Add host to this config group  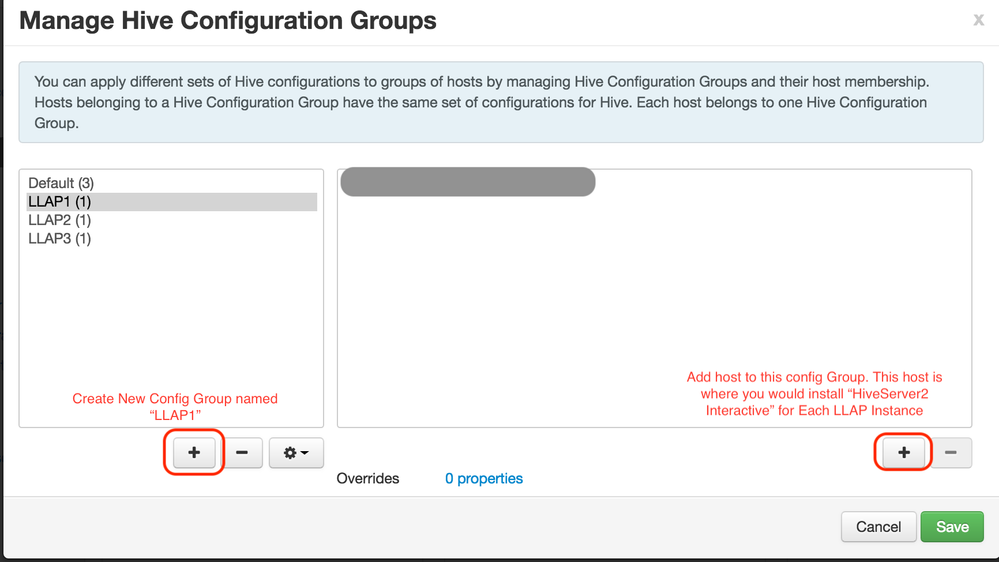pyautogui.click(x=903, y=452)
